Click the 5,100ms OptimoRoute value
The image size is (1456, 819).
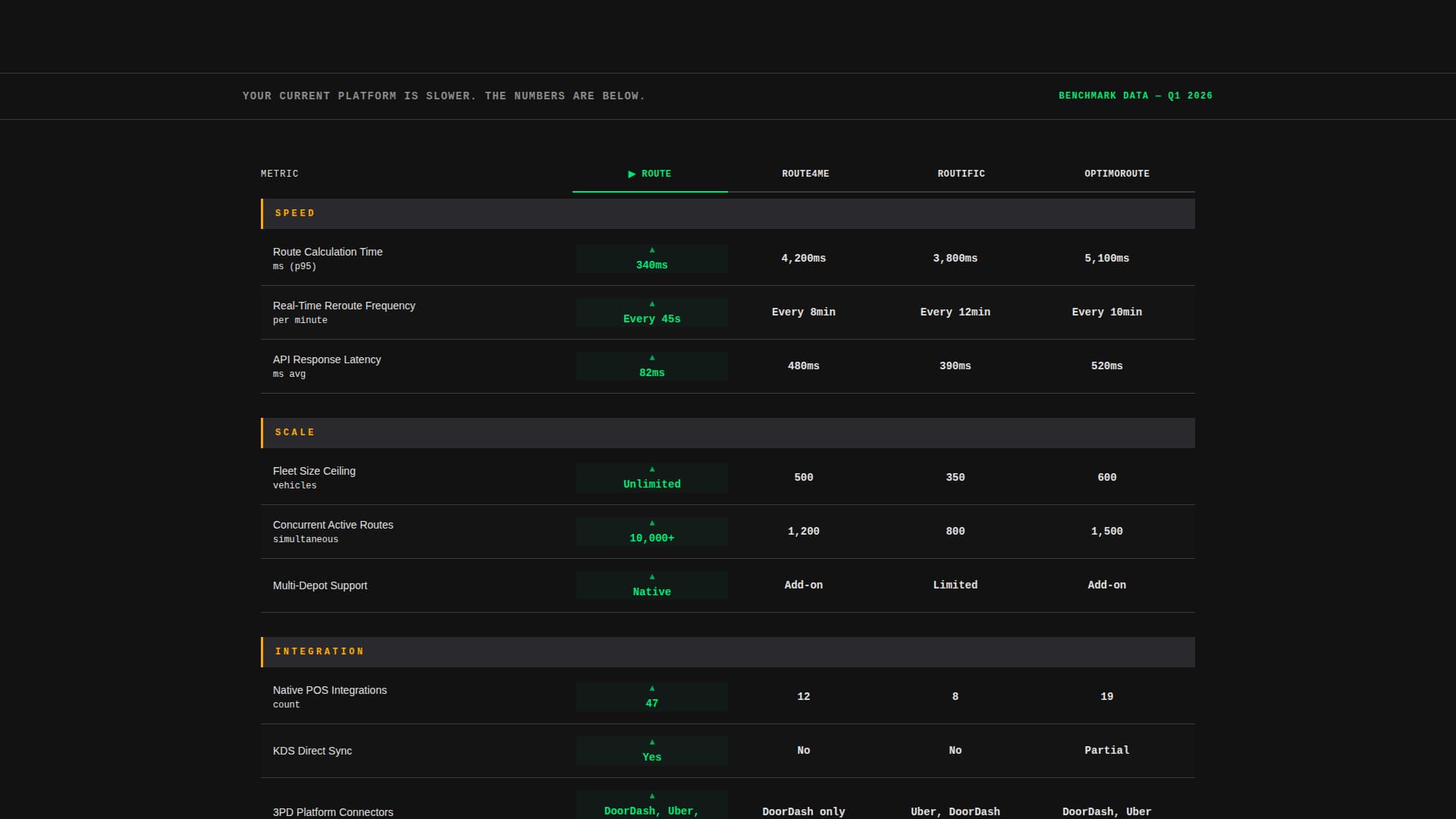(x=1107, y=259)
